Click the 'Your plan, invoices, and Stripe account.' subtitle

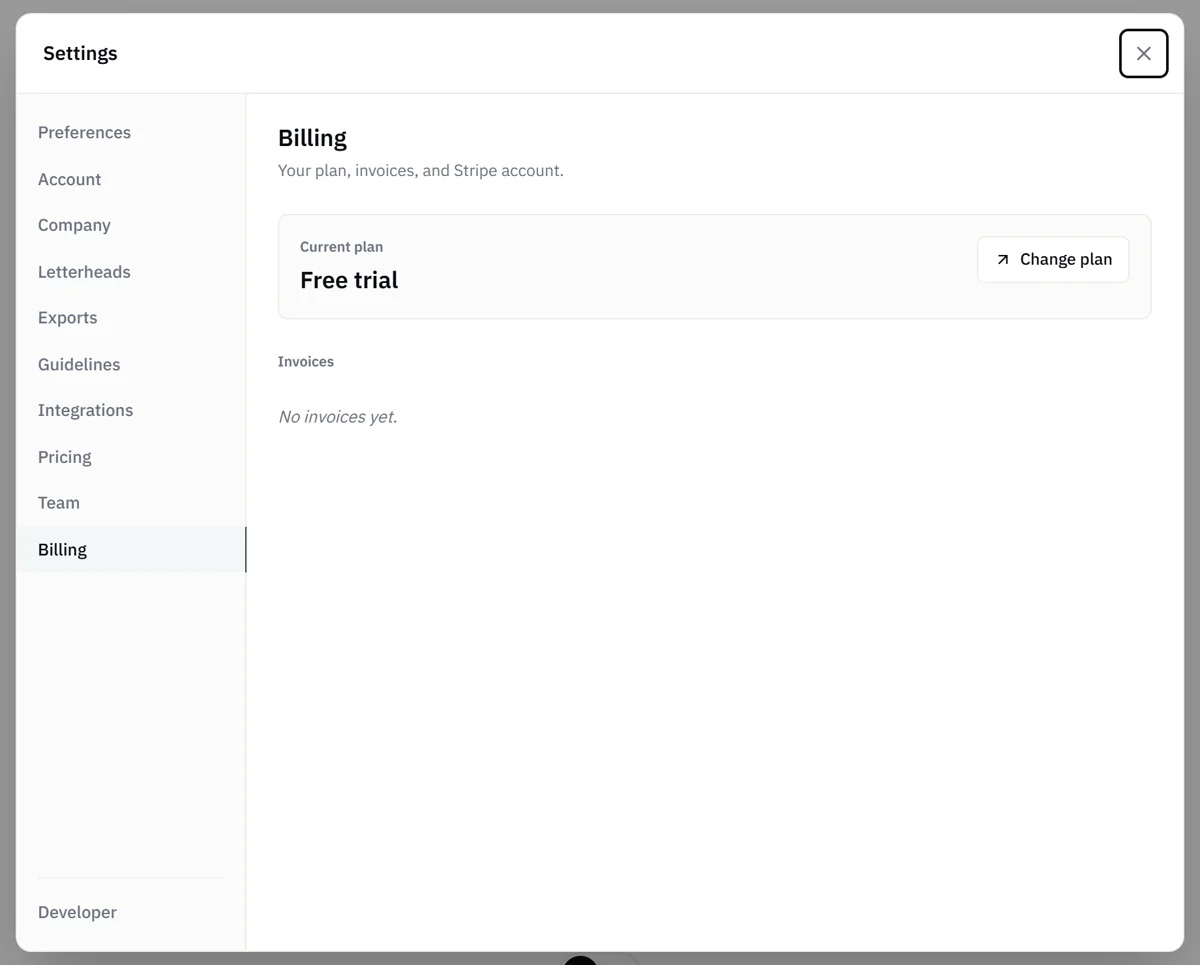point(421,171)
